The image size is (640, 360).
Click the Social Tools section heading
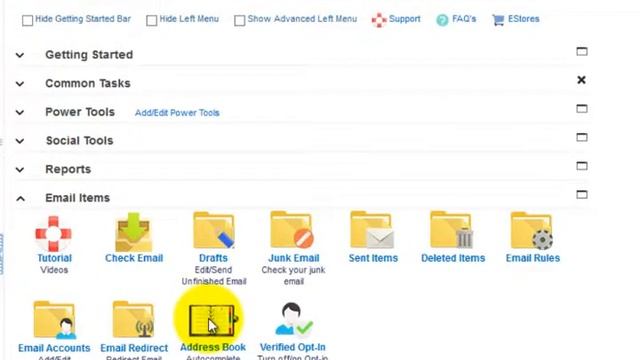coord(80,140)
